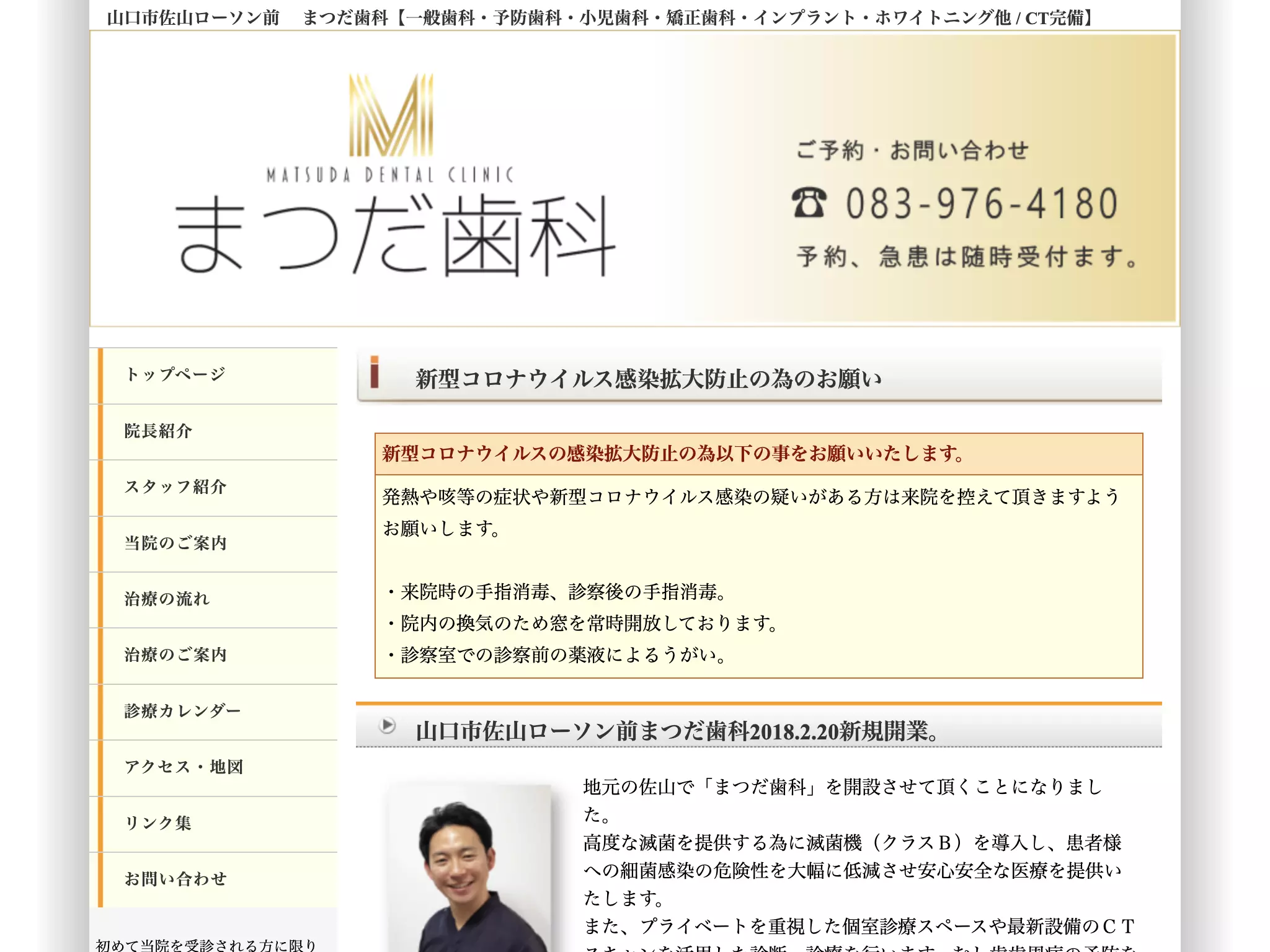Click the ご予約・お問い合わせ label

912,151
